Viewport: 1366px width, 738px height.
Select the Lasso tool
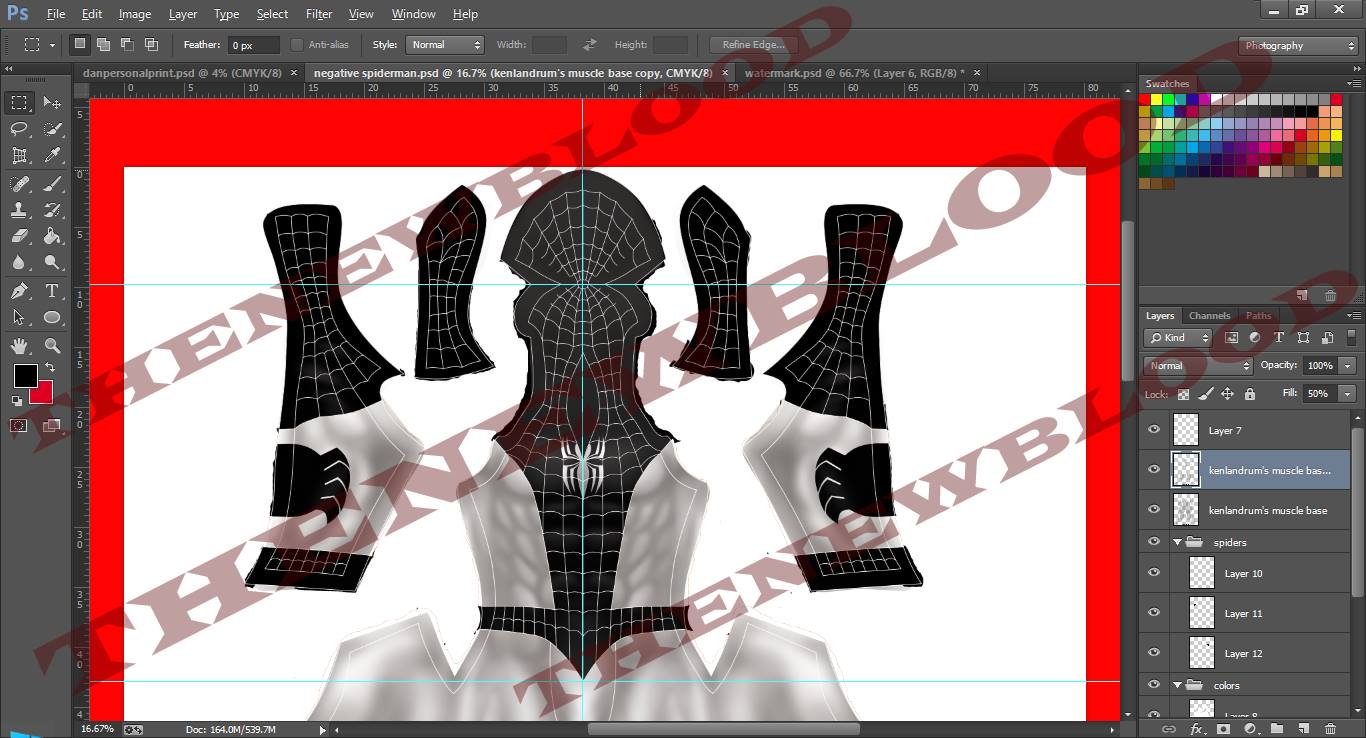click(19, 129)
